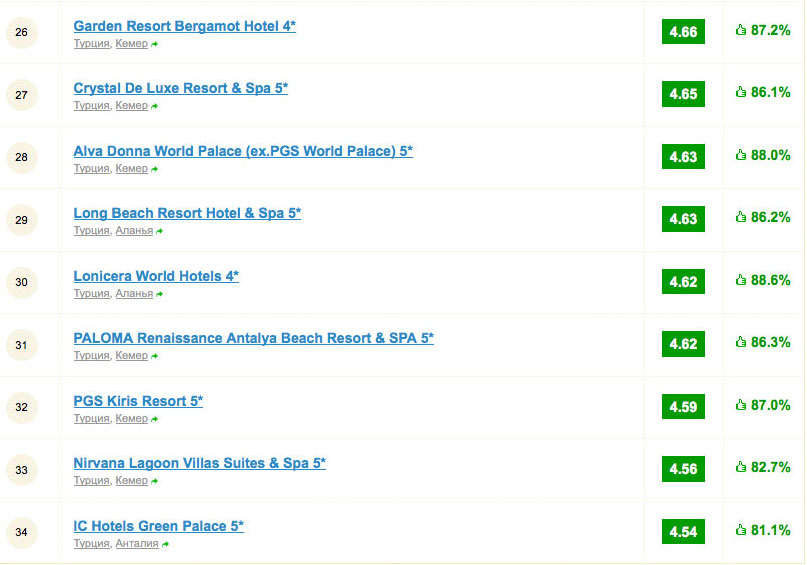Click green arrow icon under Long Beach Resort

click(x=160, y=232)
